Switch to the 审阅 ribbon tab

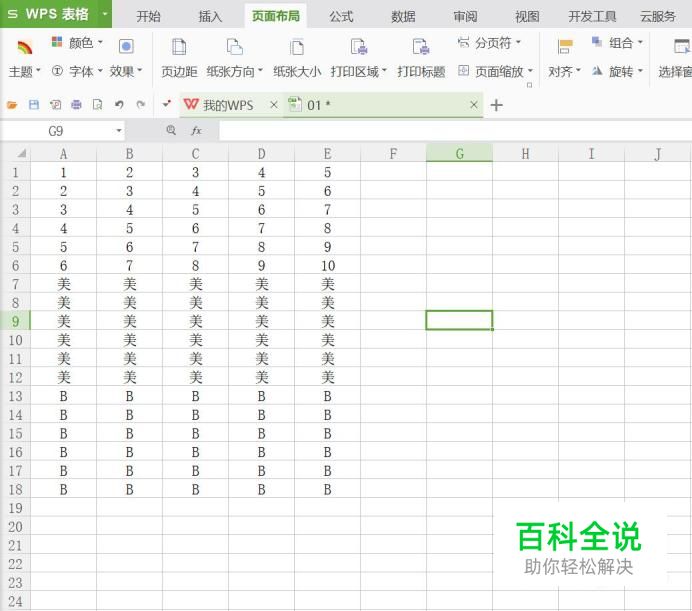465,16
